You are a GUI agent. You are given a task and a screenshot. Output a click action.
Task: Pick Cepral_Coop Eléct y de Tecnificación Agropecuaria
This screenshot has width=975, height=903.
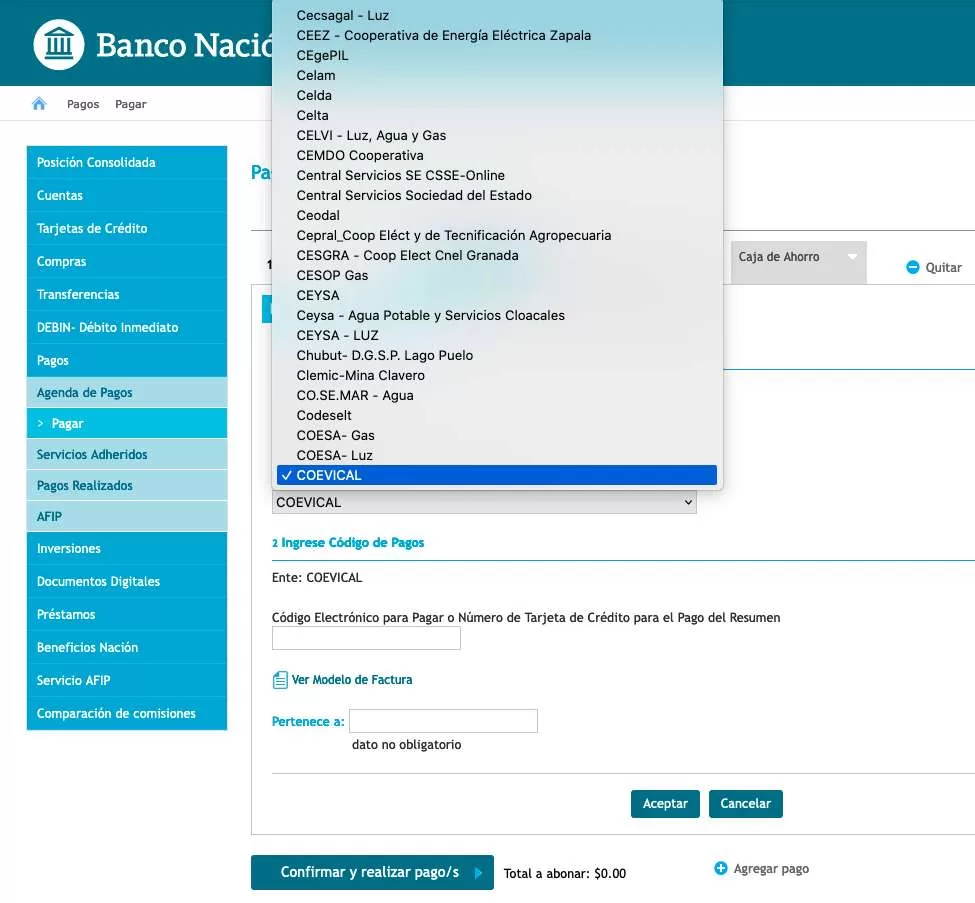tap(497, 235)
